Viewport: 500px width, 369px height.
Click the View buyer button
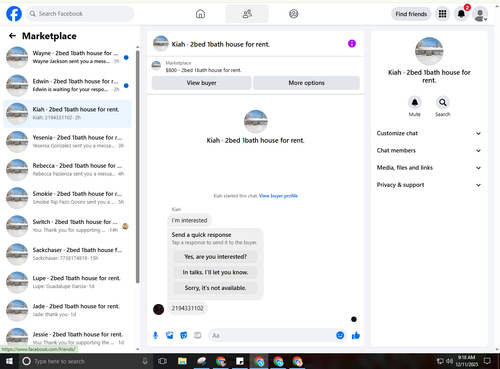pyautogui.click(x=201, y=83)
